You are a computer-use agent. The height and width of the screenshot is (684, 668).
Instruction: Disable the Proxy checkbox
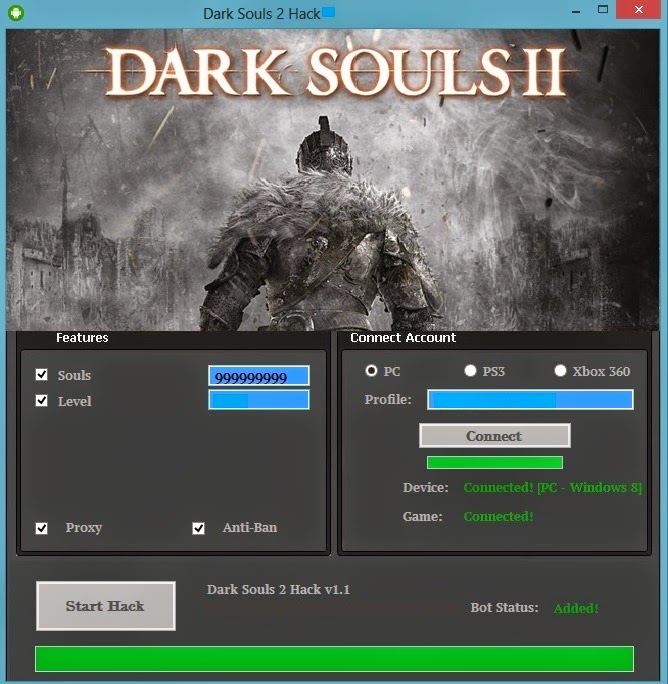point(41,528)
